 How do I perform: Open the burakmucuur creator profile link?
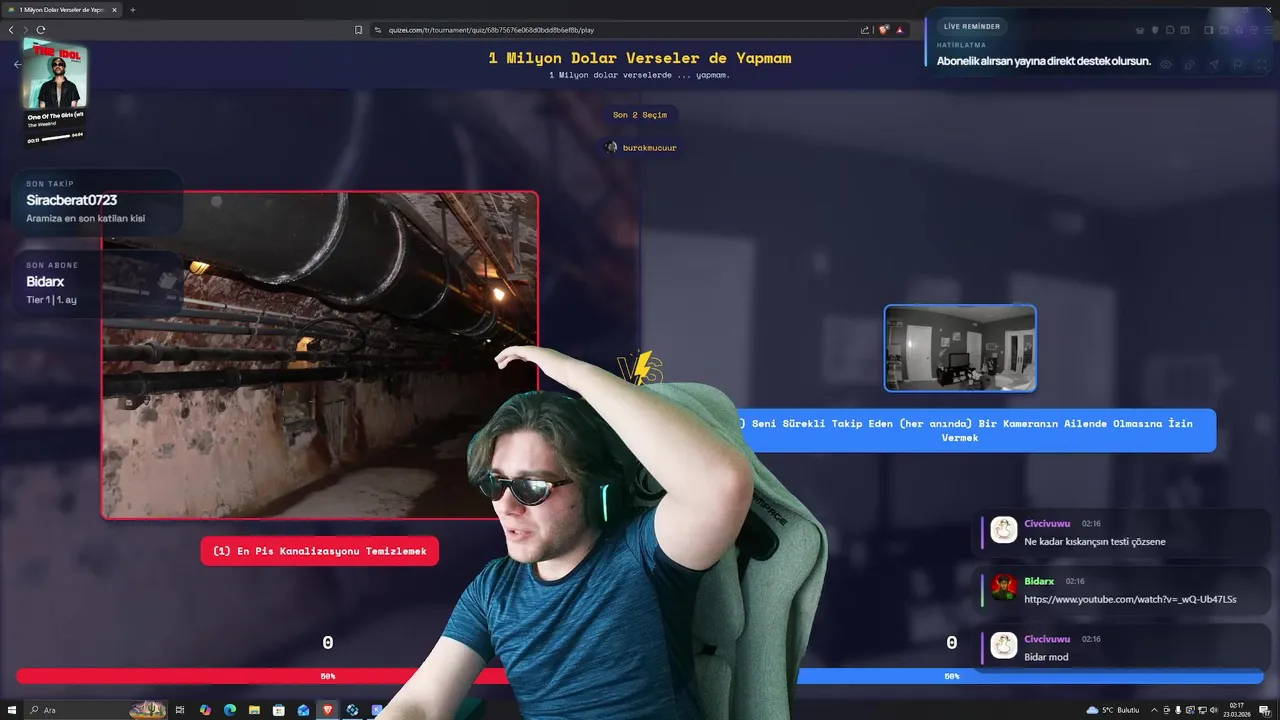click(641, 148)
